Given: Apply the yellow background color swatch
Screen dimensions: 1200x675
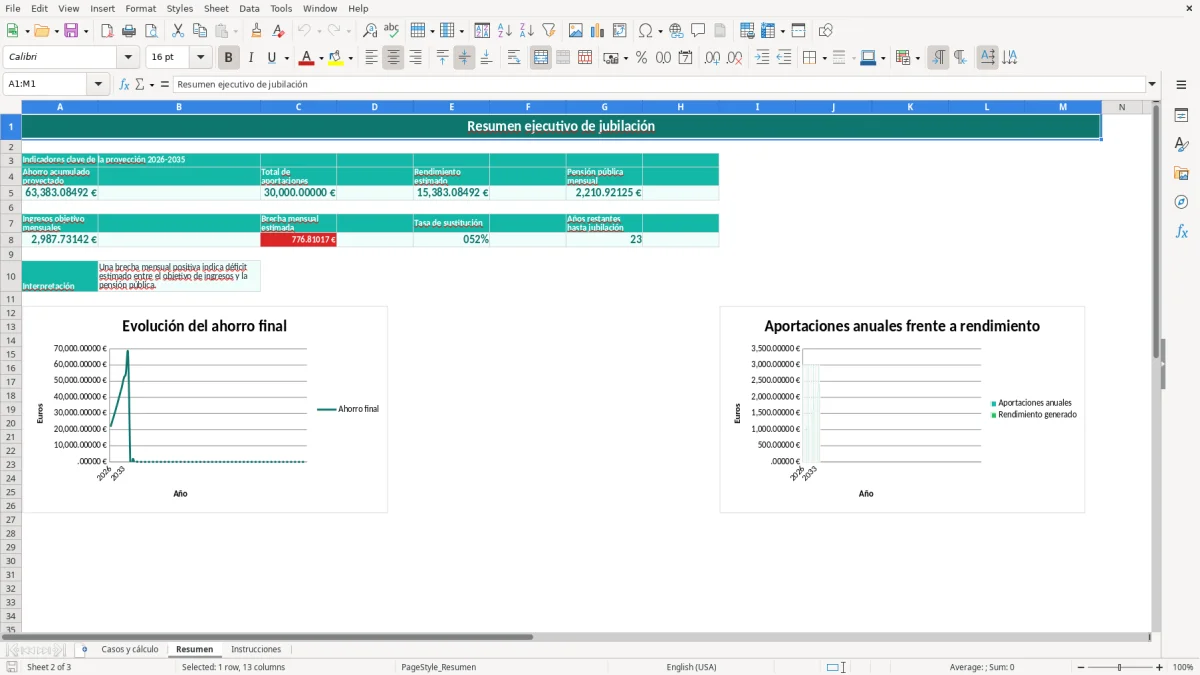Looking at the screenshot, I should tap(335, 58).
